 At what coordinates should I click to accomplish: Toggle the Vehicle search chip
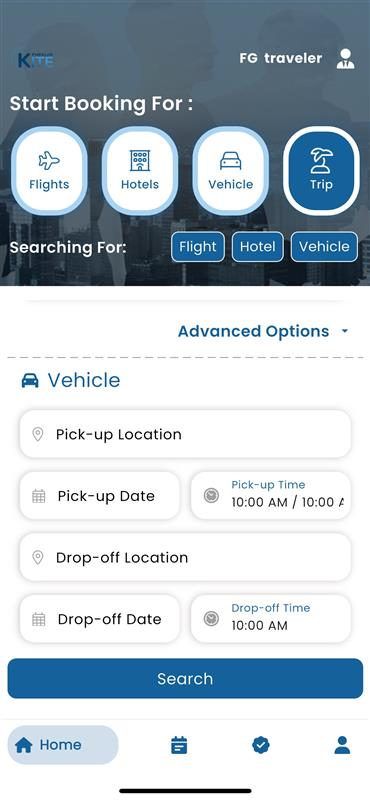point(325,247)
